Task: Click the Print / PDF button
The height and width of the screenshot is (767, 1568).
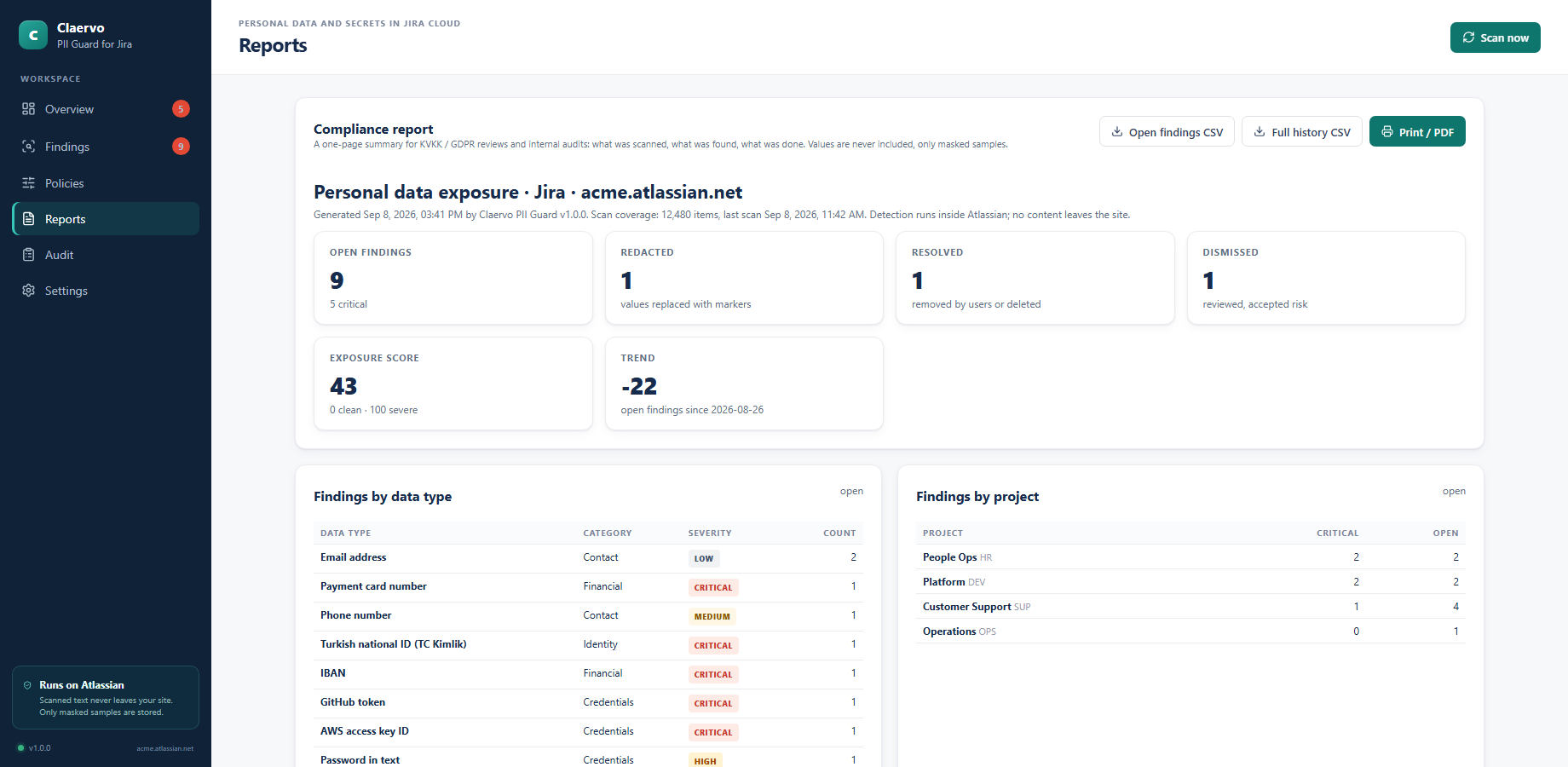Action: click(x=1417, y=132)
